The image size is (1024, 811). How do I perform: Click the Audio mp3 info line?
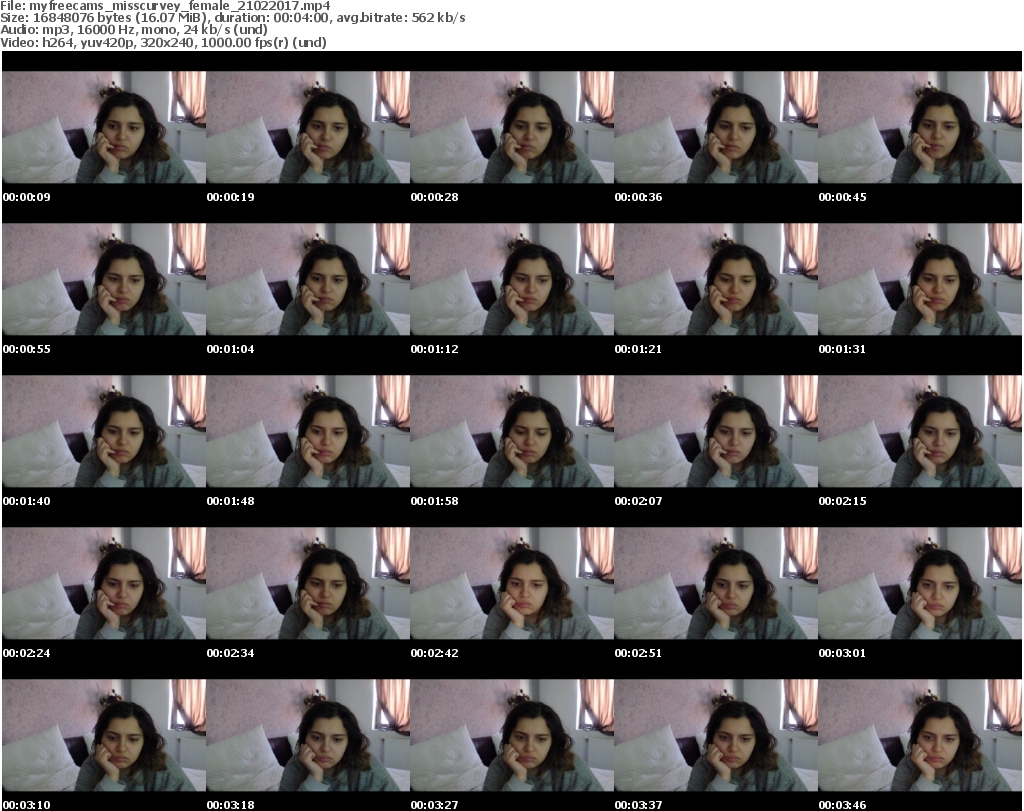[x=134, y=30]
